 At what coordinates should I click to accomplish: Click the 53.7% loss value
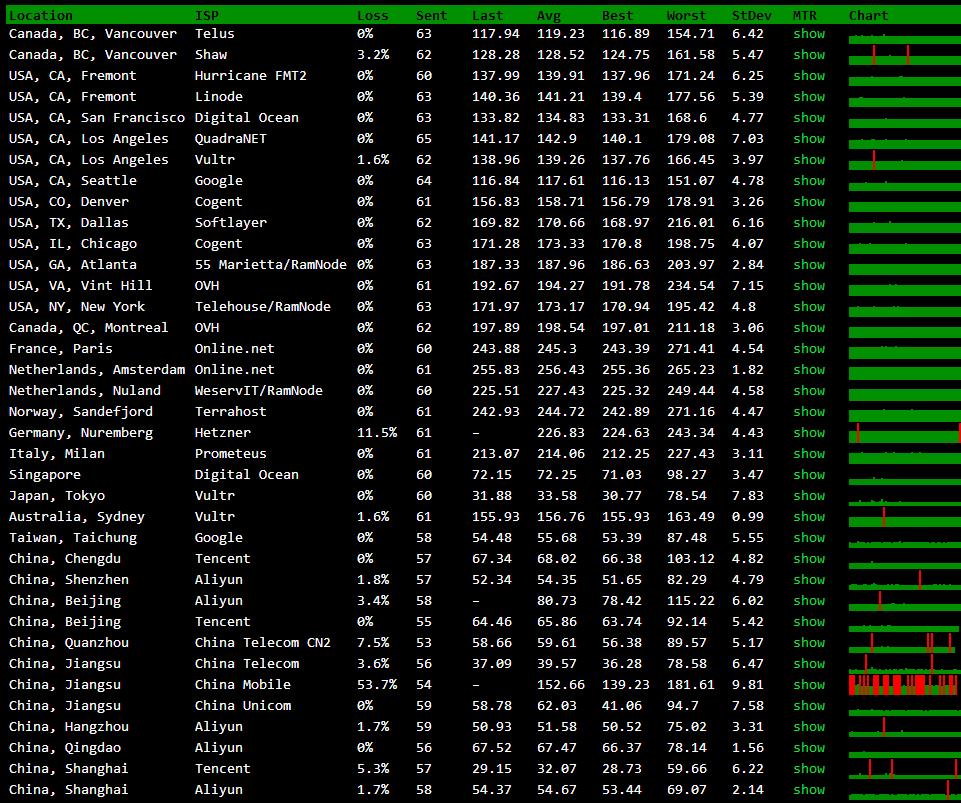pos(377,685)
